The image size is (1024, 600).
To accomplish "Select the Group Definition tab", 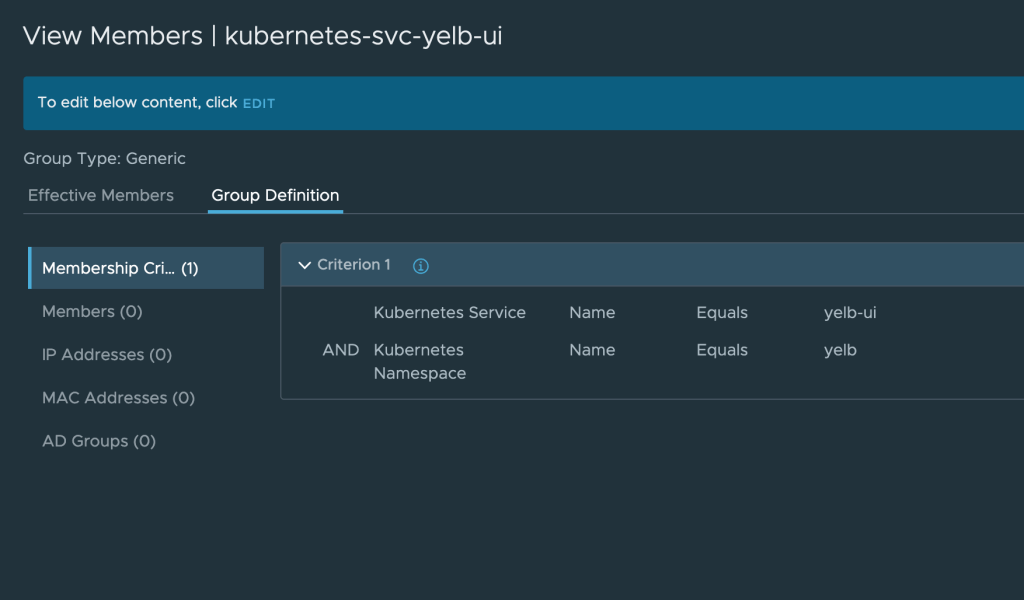I will point(275,195).
